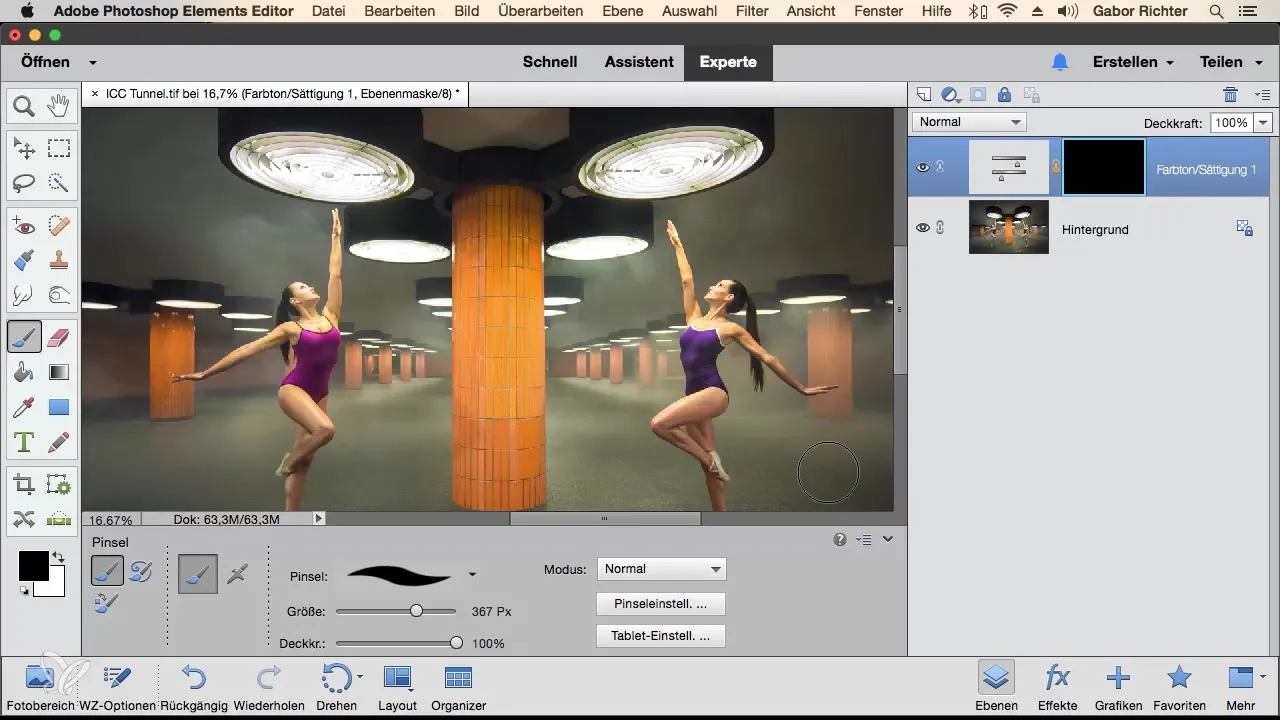Viewport: 1280px width, 720px height.
Task: Click the Pinseleinstell. button
Action: (660, 605)
